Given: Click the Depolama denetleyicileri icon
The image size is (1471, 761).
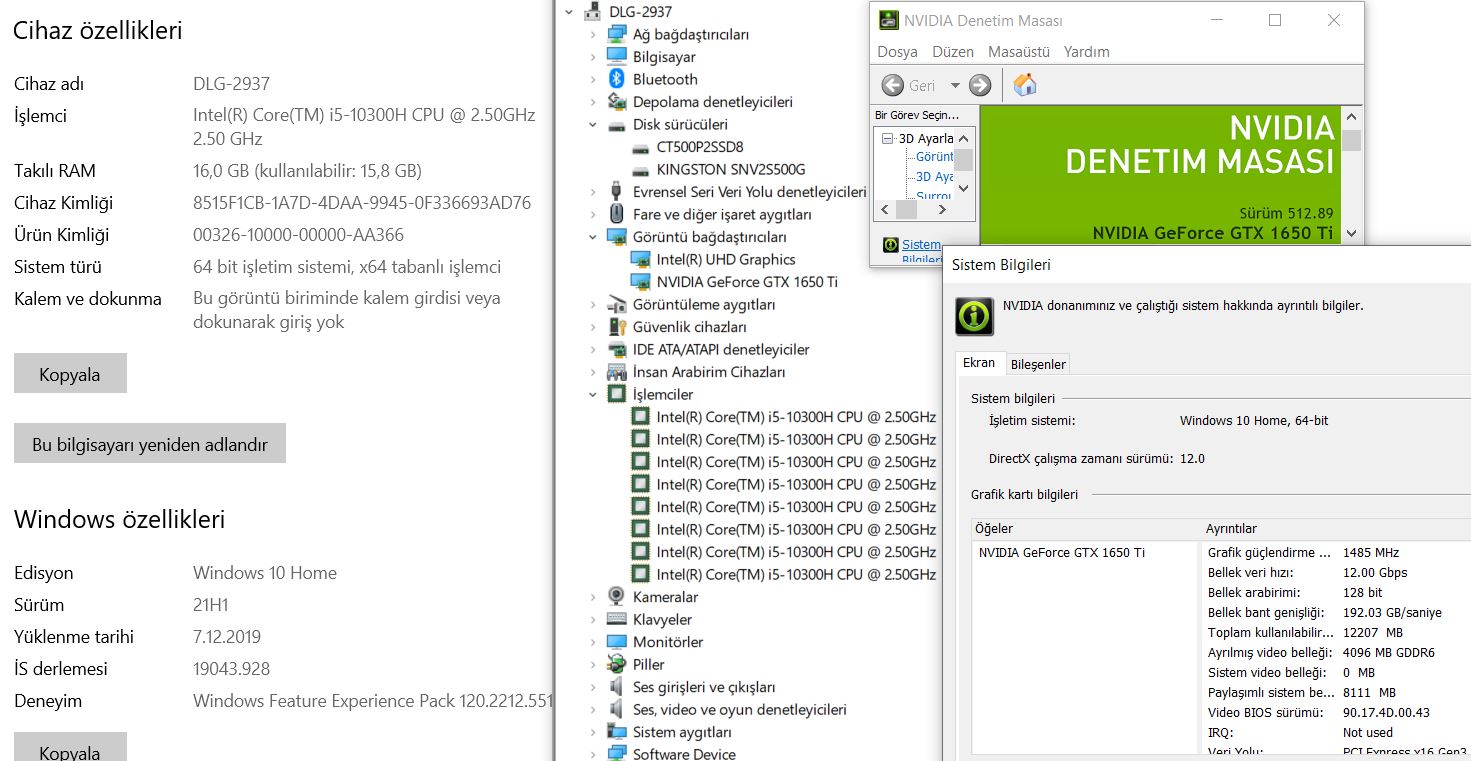Looking at the screenshot, I should pyautogui.click(x=617, y=102).
